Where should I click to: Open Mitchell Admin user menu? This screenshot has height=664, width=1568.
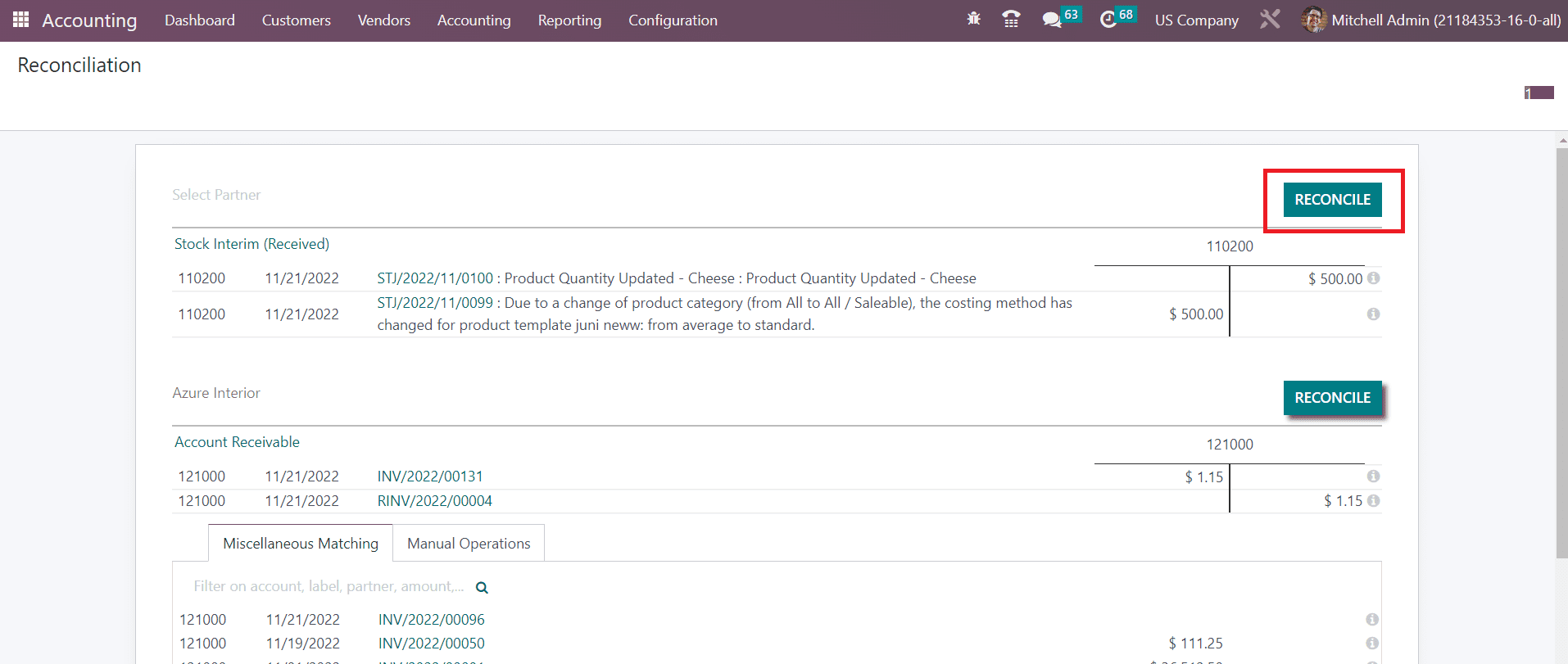[1430, 20]
